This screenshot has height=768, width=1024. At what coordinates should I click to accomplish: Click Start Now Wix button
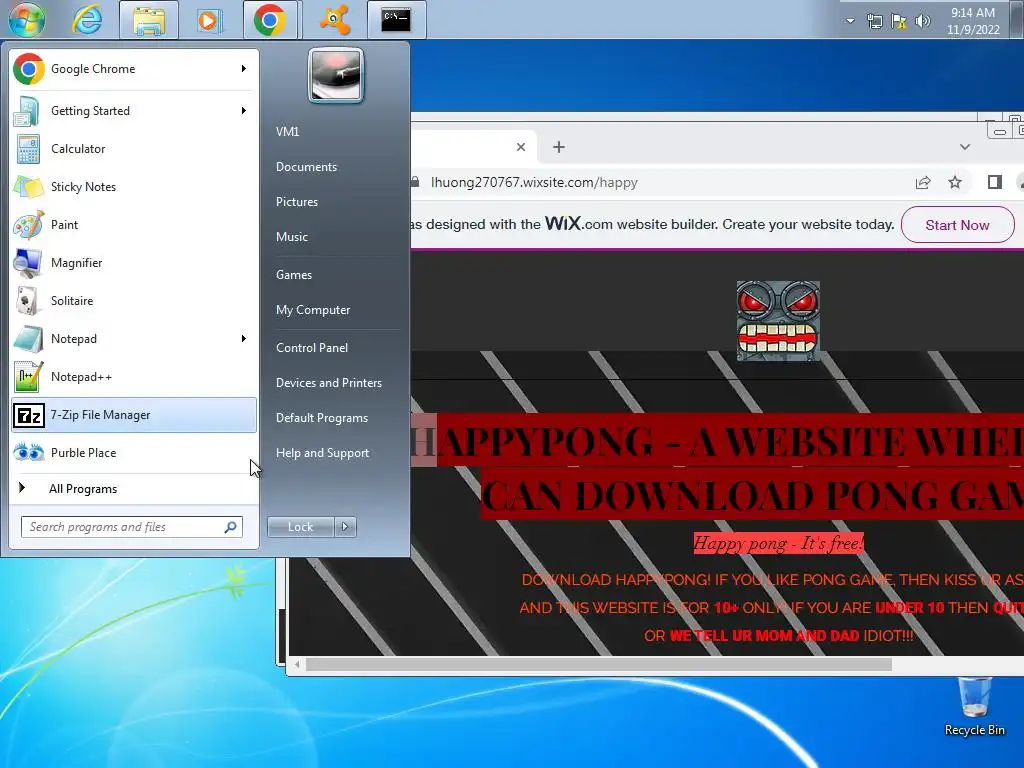(x=957, y=225)
